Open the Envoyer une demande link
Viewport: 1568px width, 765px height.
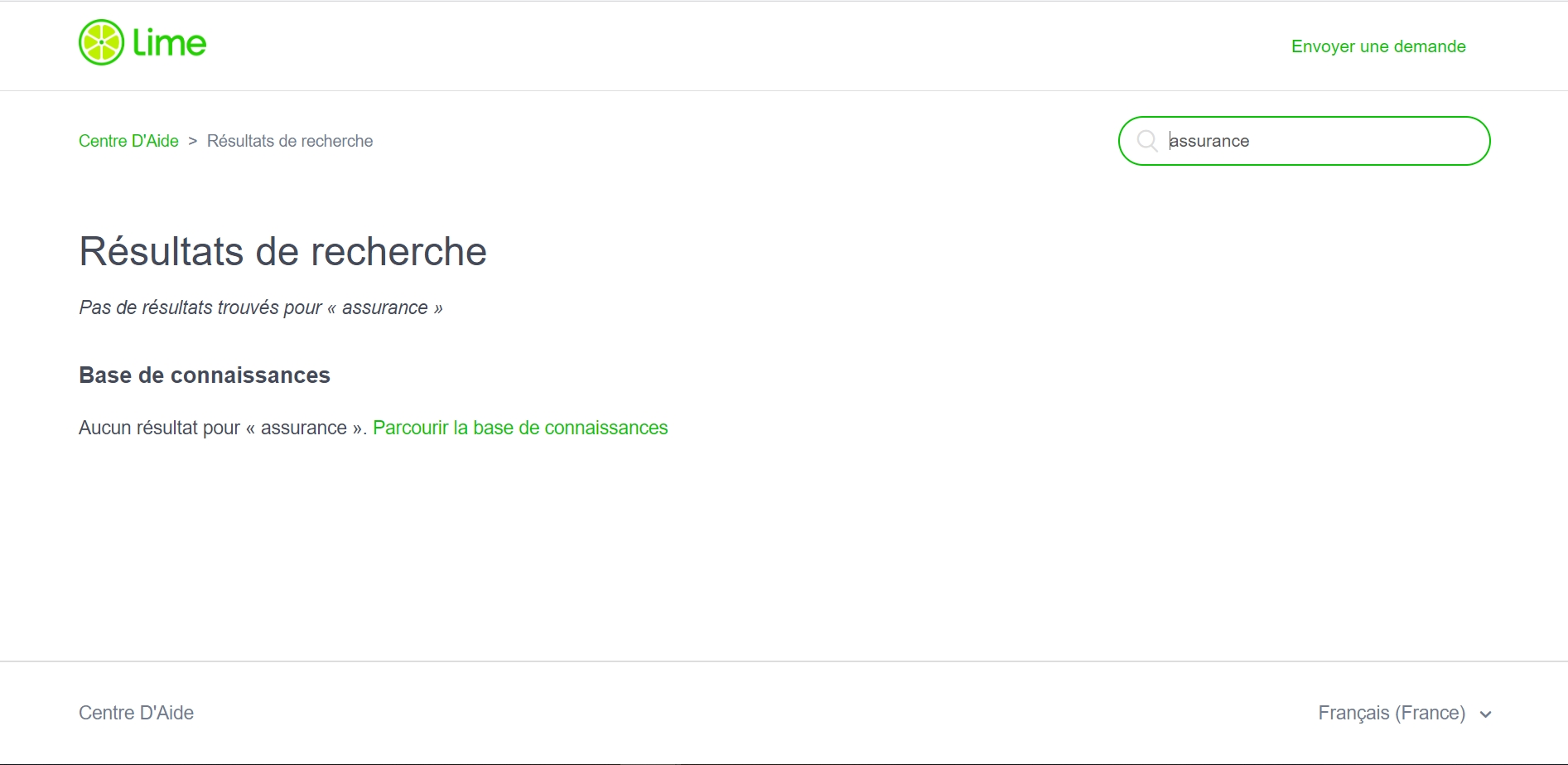[1378, 46]
